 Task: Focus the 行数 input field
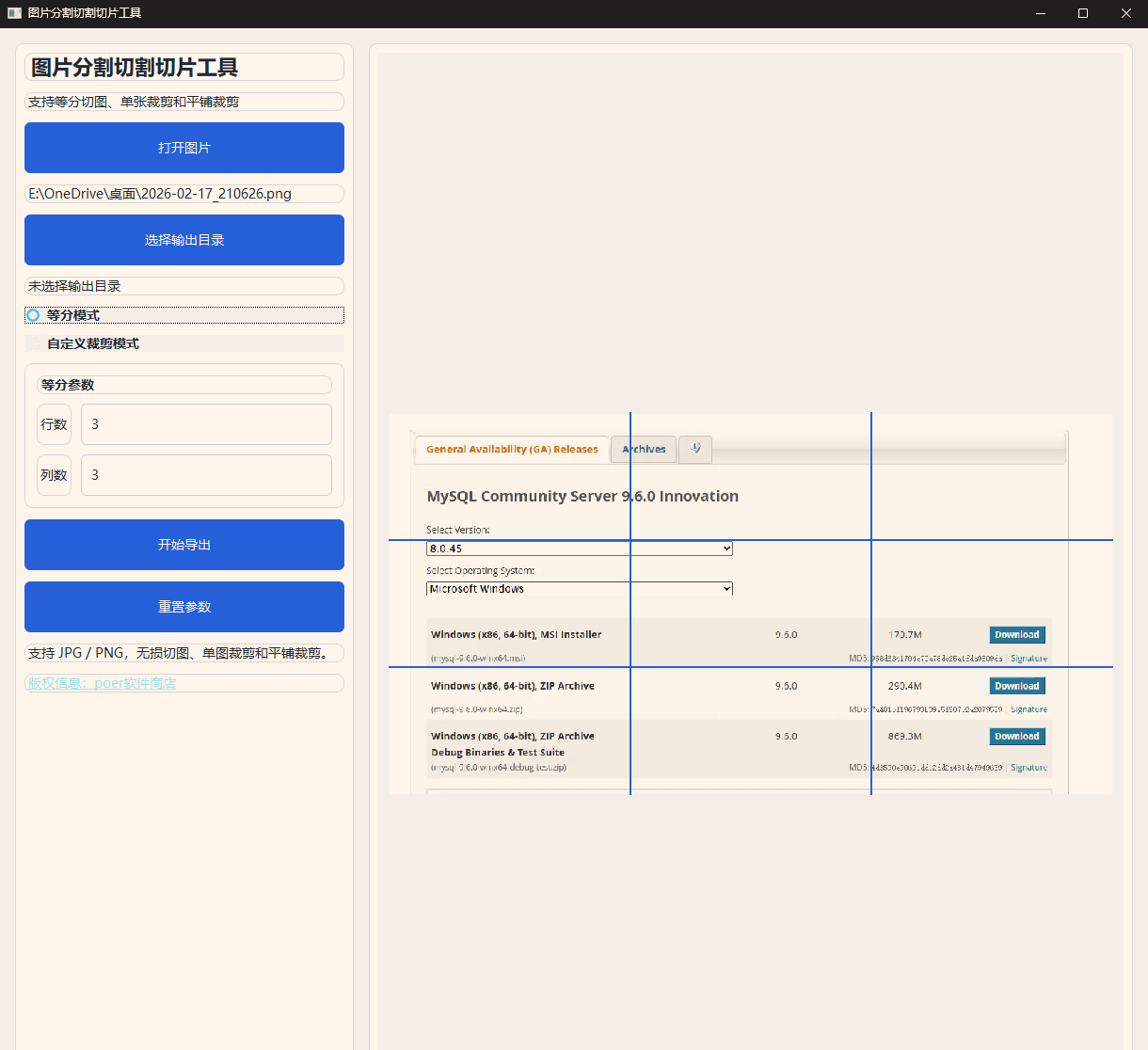206,424
